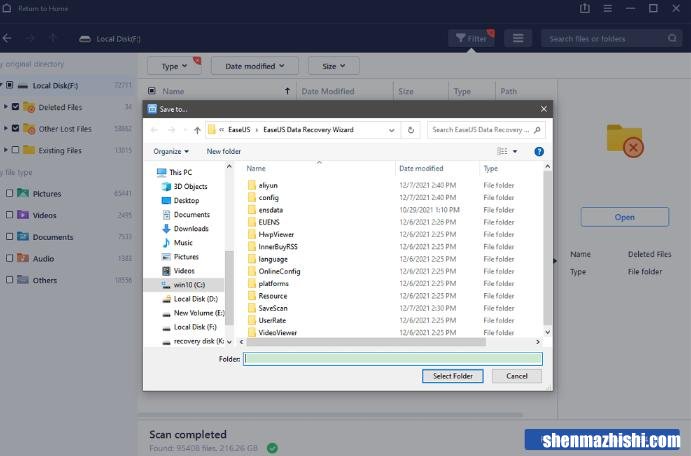Open the hamburger menu in title bar

pyautogui.click(x=607, y=8)
